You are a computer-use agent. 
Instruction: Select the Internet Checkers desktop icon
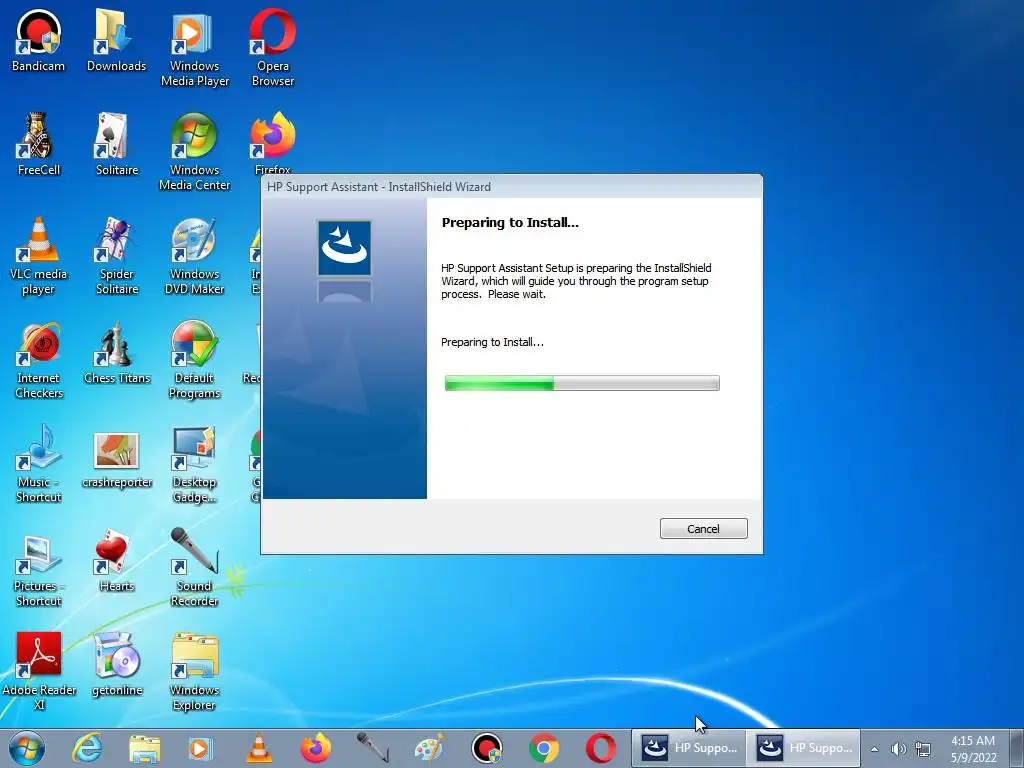38,360
